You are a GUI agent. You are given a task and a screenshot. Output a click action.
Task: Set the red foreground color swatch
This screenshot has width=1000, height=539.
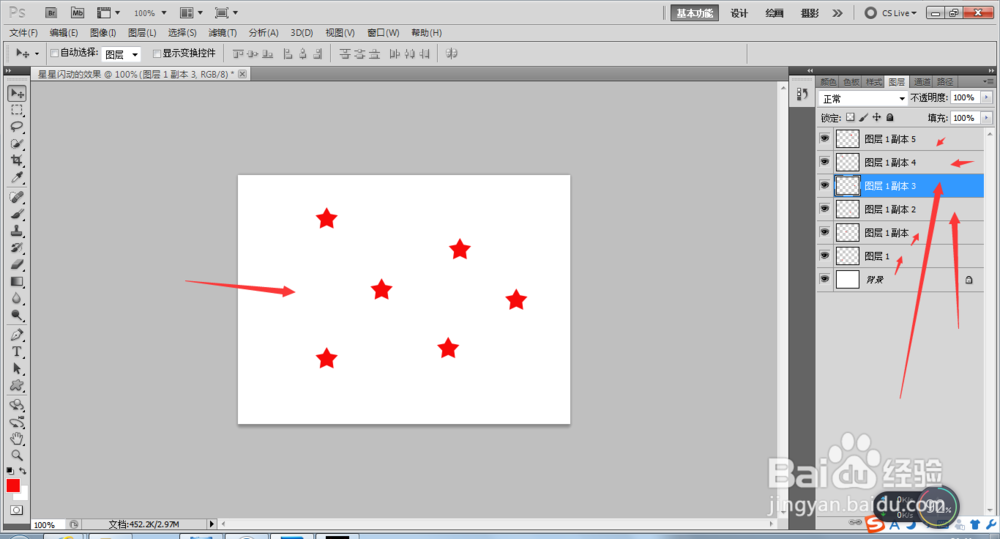tap(13, 485)
